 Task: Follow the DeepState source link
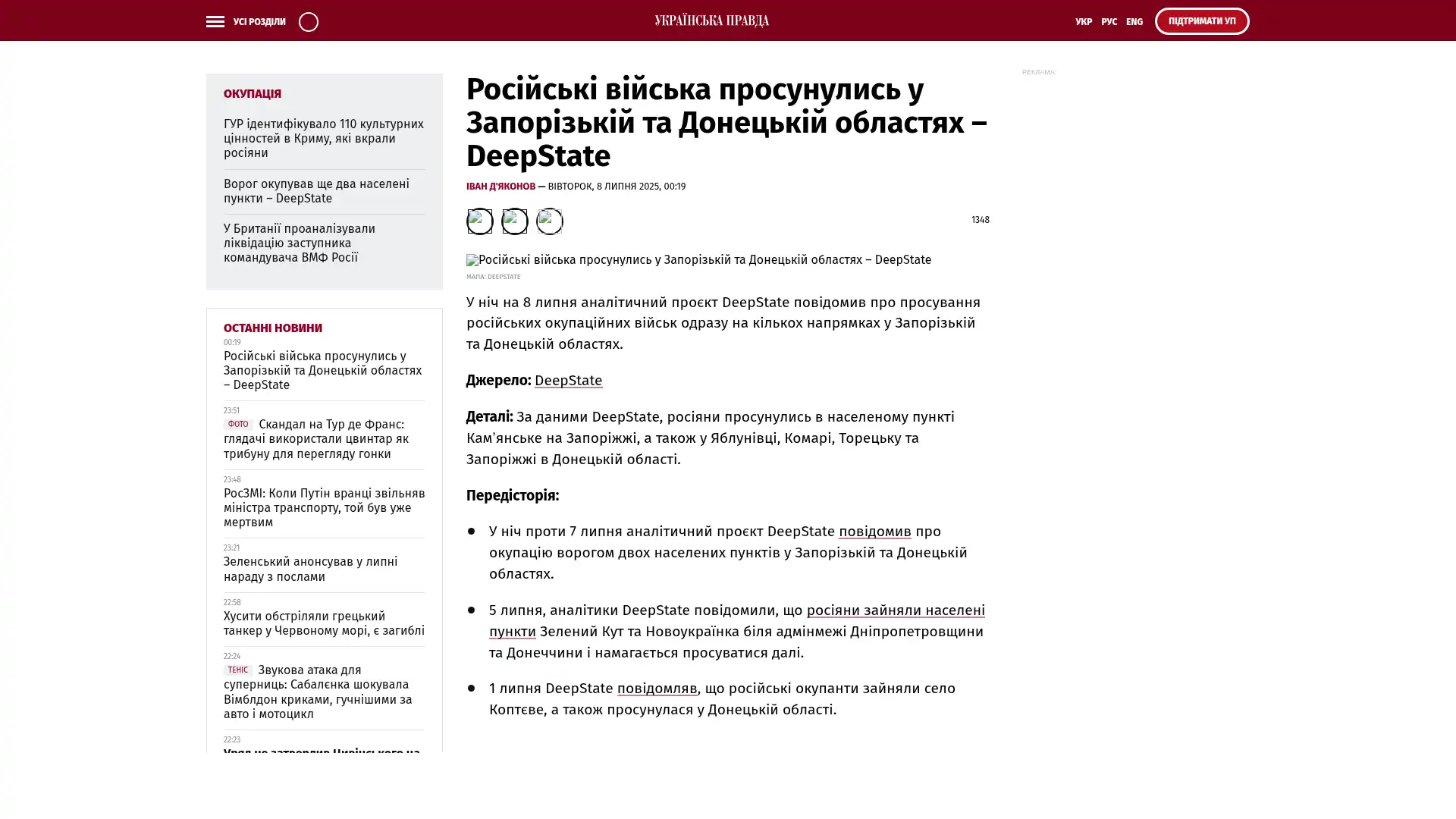pyautogui.click(x=568, y=381)
